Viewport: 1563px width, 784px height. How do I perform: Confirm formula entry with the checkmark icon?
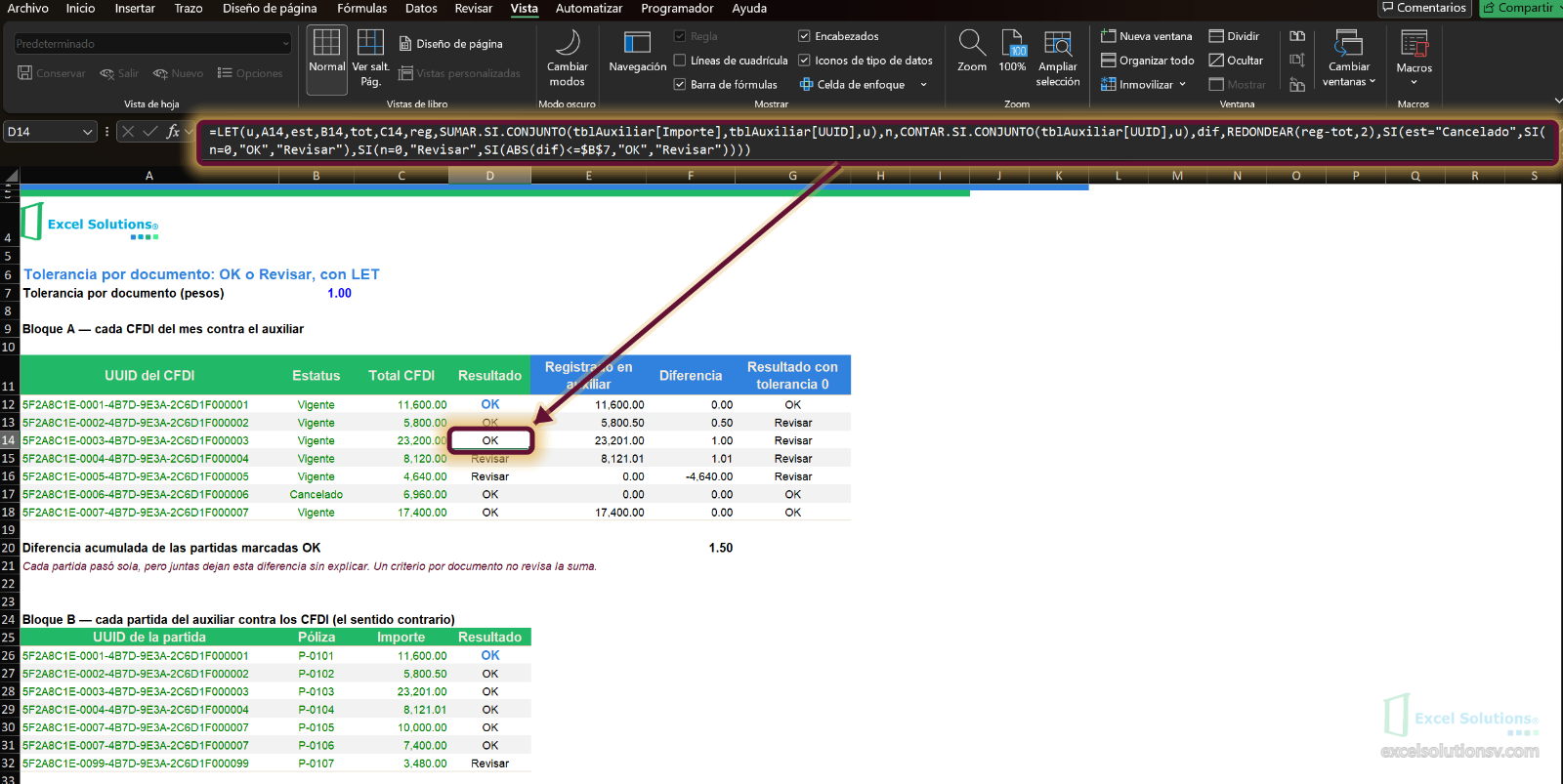pyautogui.click(x=149, y=131)
